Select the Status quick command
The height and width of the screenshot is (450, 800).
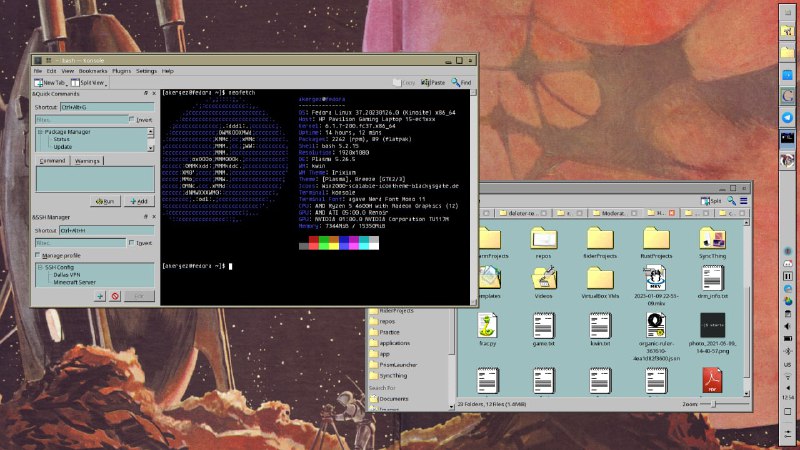[x=61, y=139]
